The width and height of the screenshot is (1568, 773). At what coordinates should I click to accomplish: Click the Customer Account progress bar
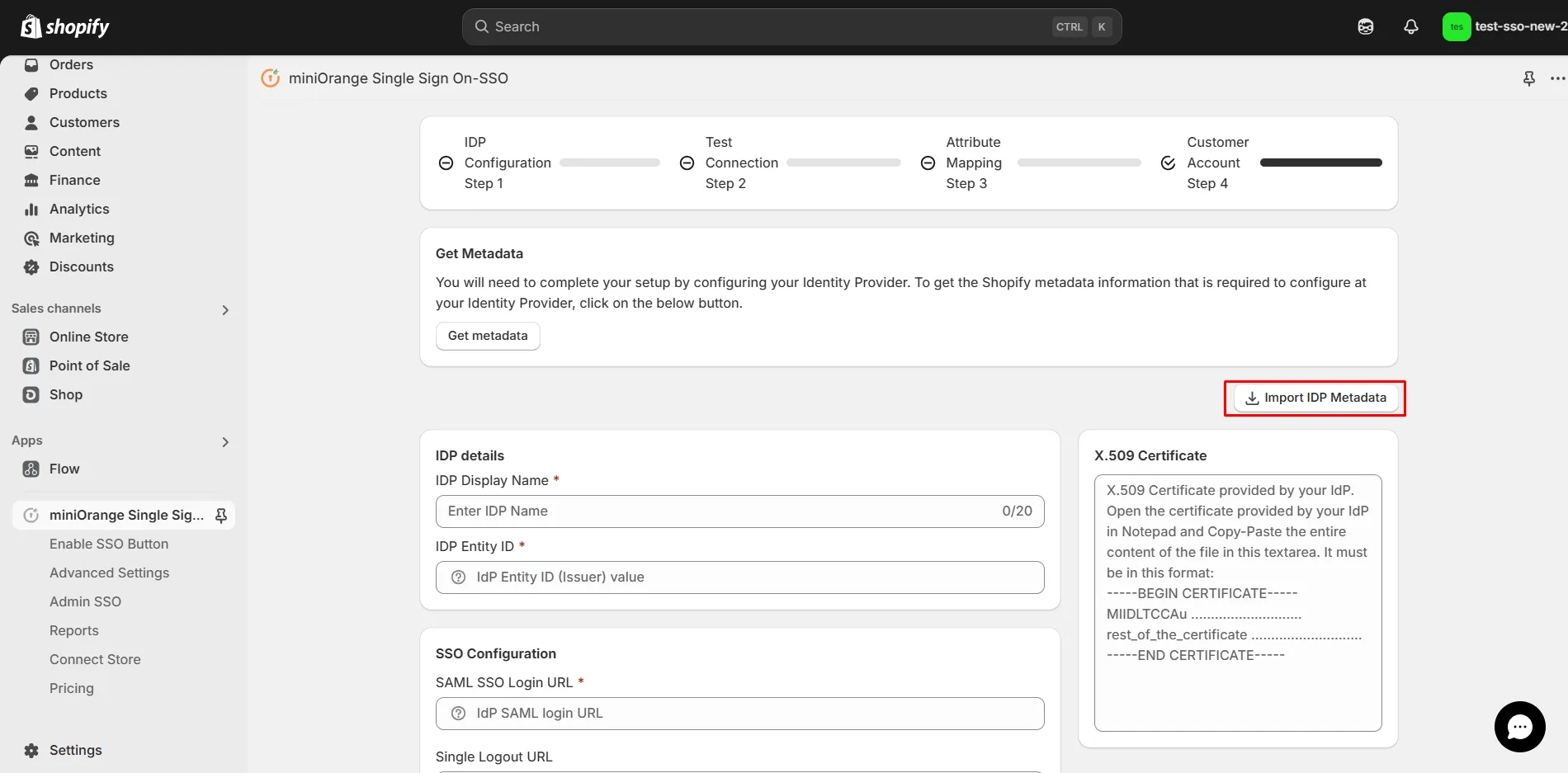[1320, 163]
